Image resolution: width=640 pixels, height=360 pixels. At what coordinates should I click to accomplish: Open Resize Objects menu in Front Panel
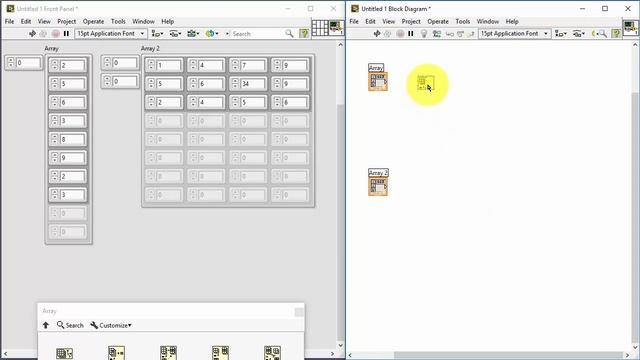pos(193,33)
